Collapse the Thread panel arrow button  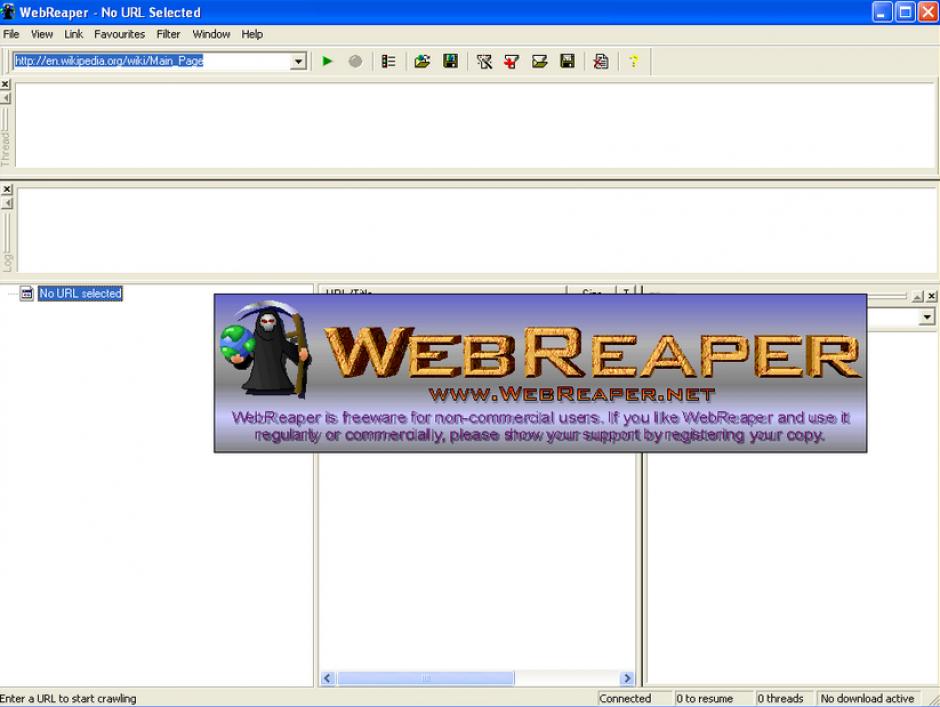(5, 98)
